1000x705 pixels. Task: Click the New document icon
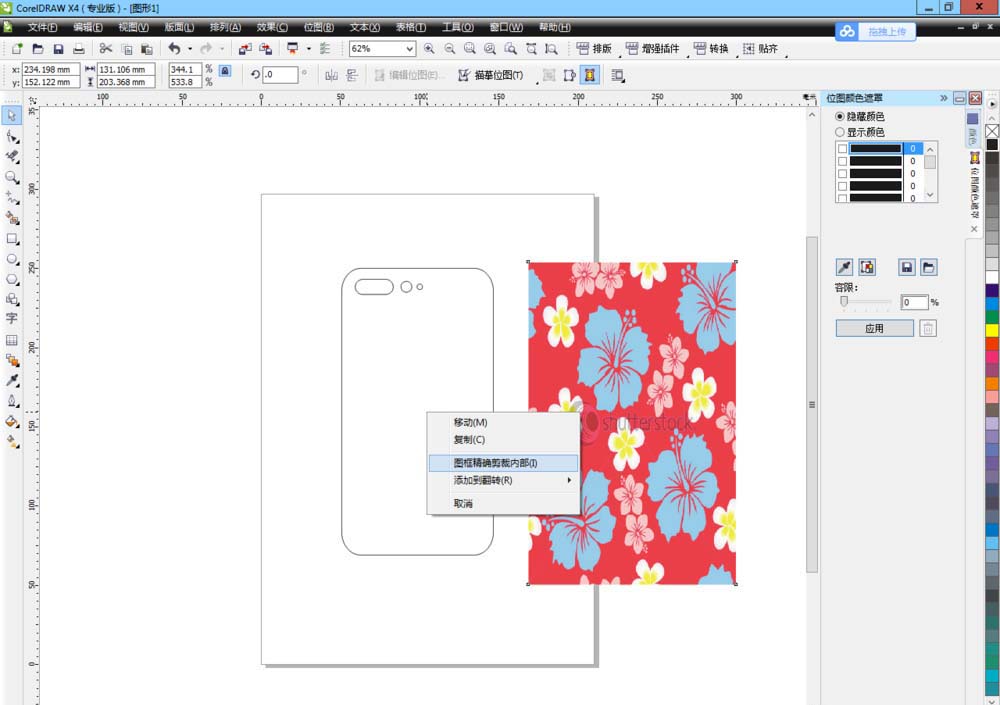17,48
